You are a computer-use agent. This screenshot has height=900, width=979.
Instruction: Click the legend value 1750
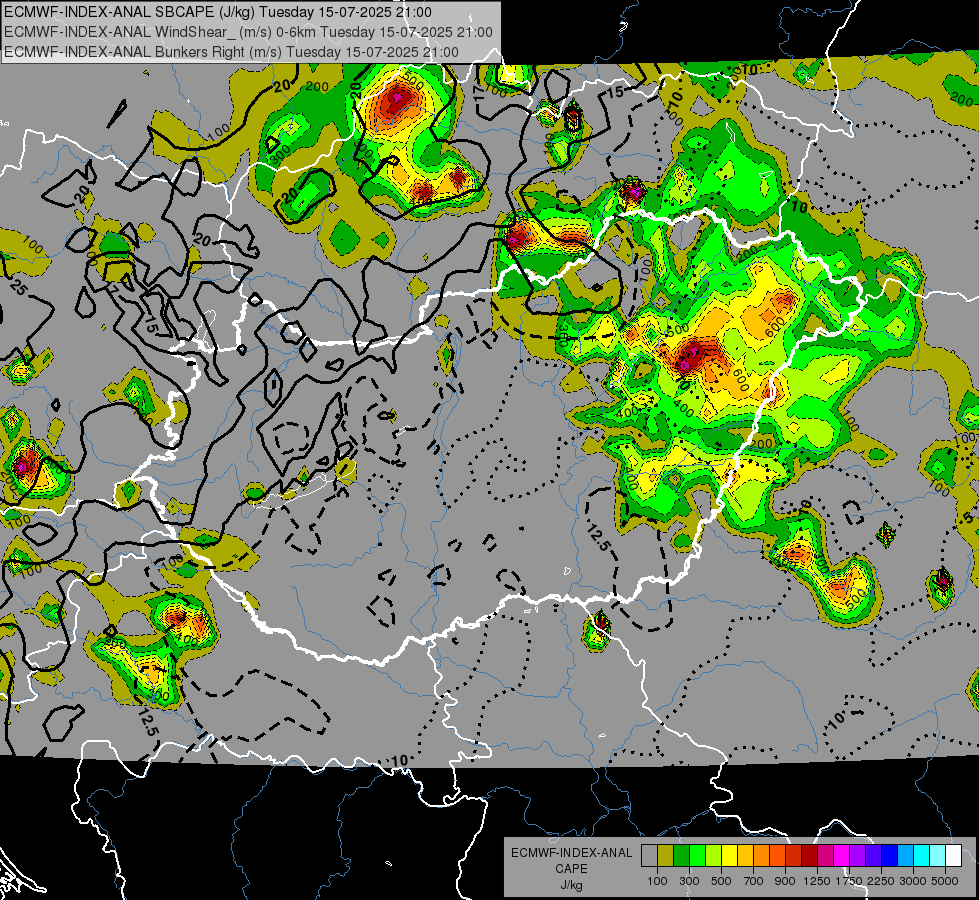[849, 881]
